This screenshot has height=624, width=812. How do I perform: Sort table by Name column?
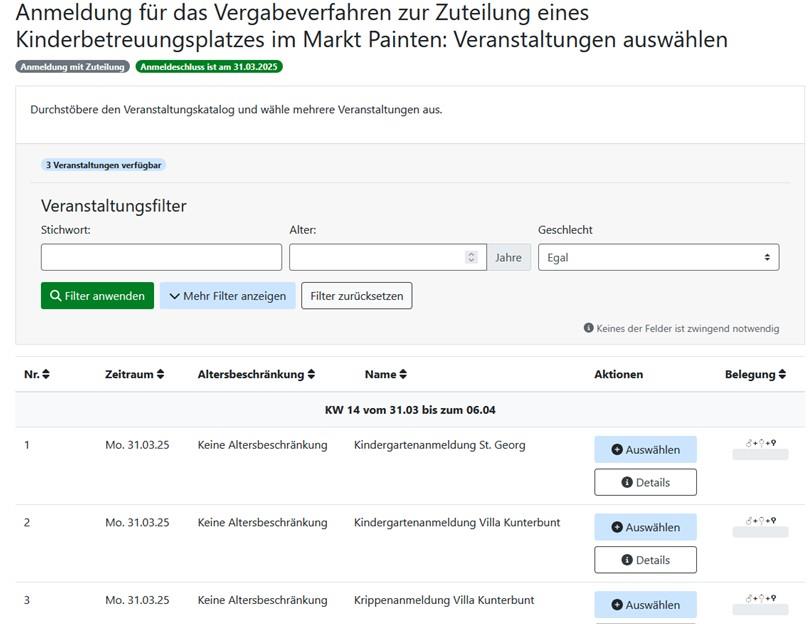coord(386,374)
